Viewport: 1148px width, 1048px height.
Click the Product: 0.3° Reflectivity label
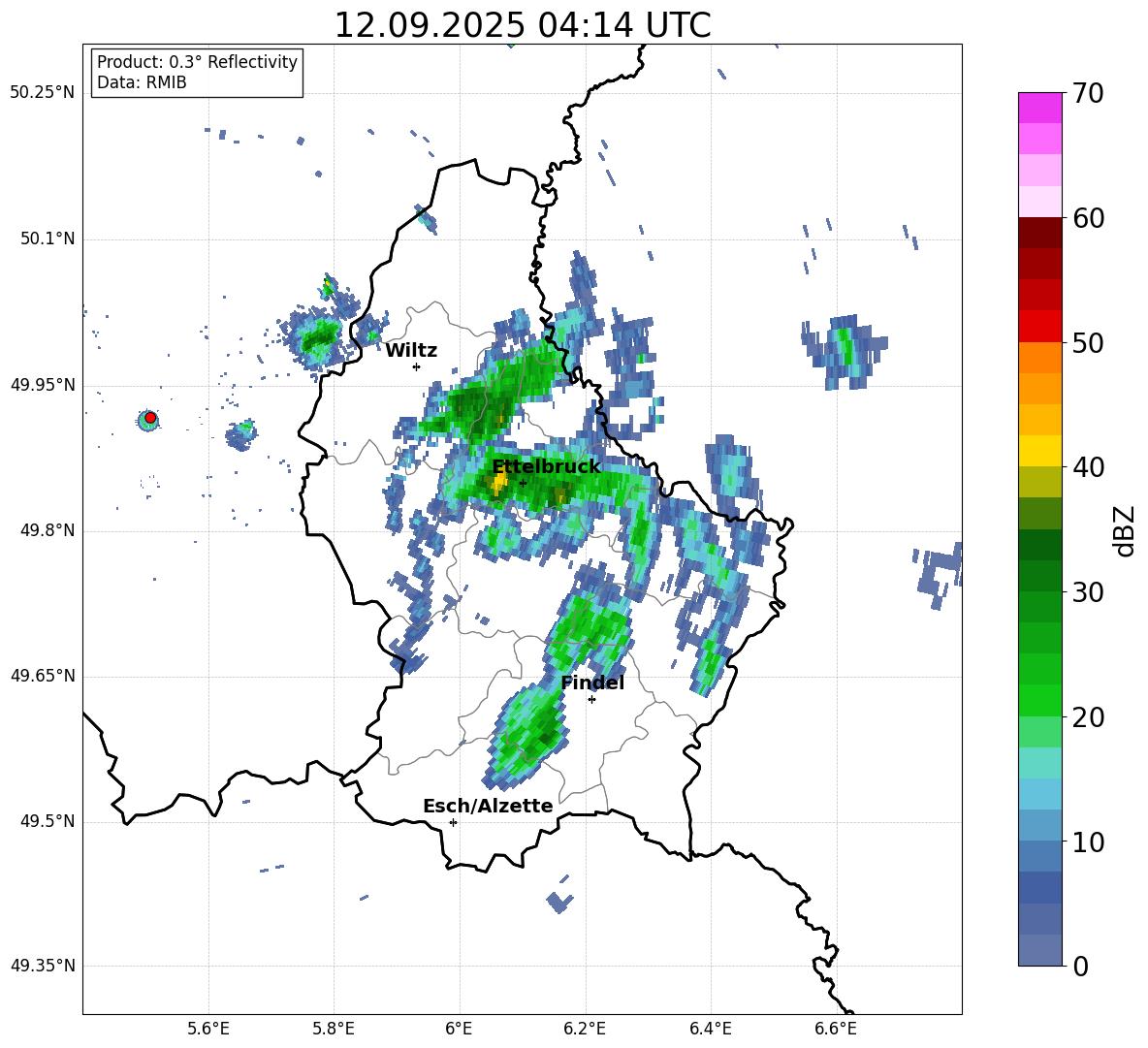(197, 62)
